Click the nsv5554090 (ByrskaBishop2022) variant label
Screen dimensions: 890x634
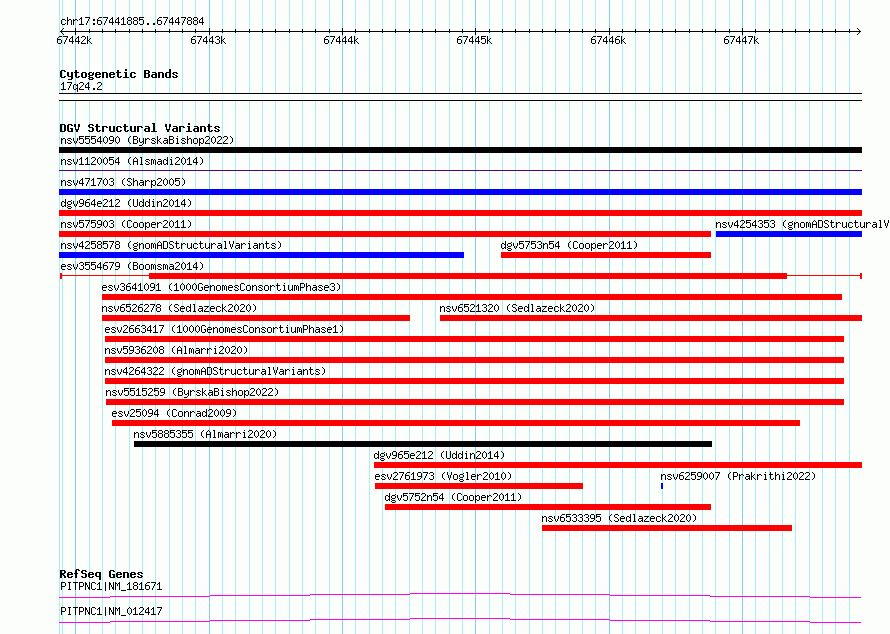[x=147, y=140]
